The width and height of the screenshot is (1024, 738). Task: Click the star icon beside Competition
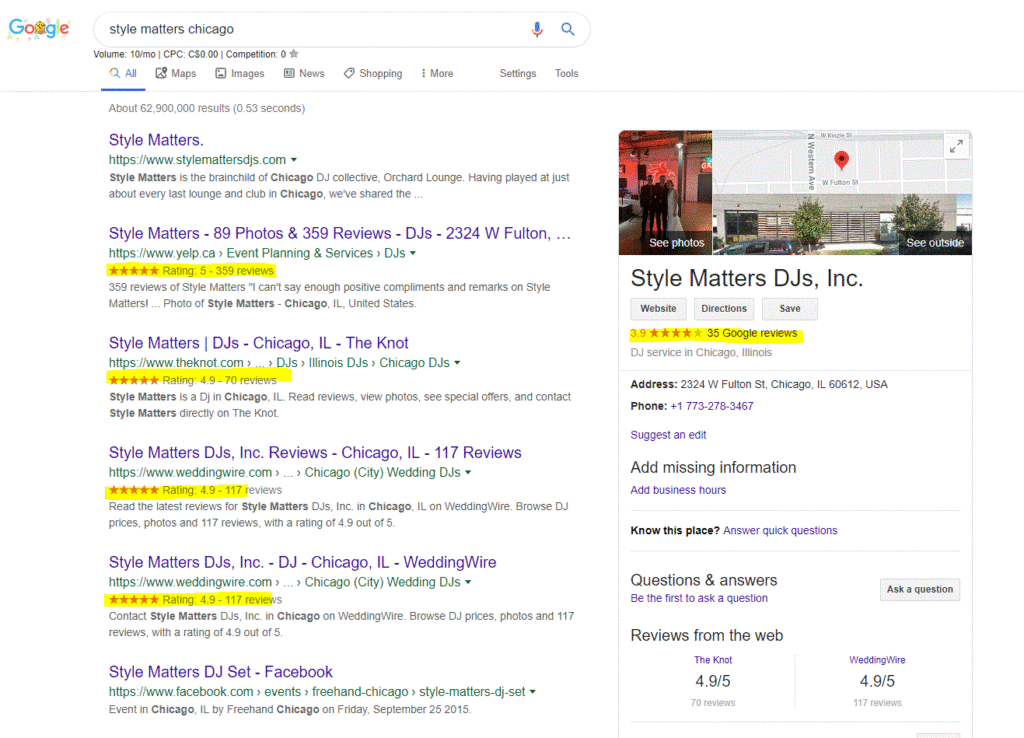[x=294, y=54]
